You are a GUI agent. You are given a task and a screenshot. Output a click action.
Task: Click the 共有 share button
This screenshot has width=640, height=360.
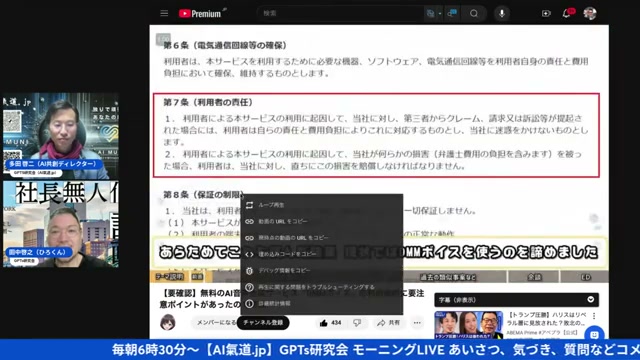point(389,323)
